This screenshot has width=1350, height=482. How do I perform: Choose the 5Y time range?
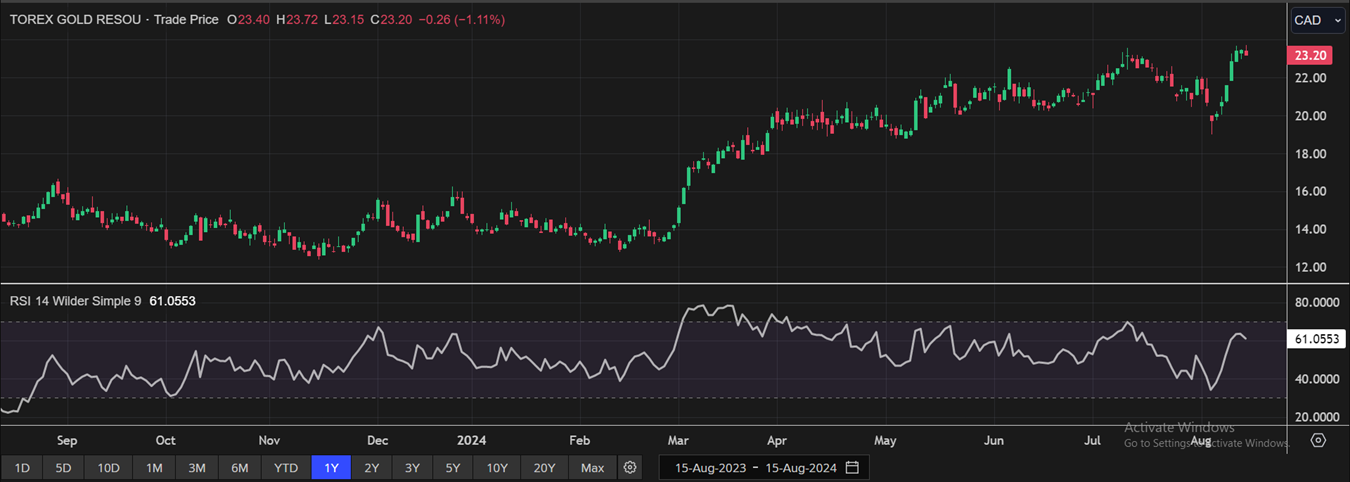pyautogui.click(x=453, y=467)
